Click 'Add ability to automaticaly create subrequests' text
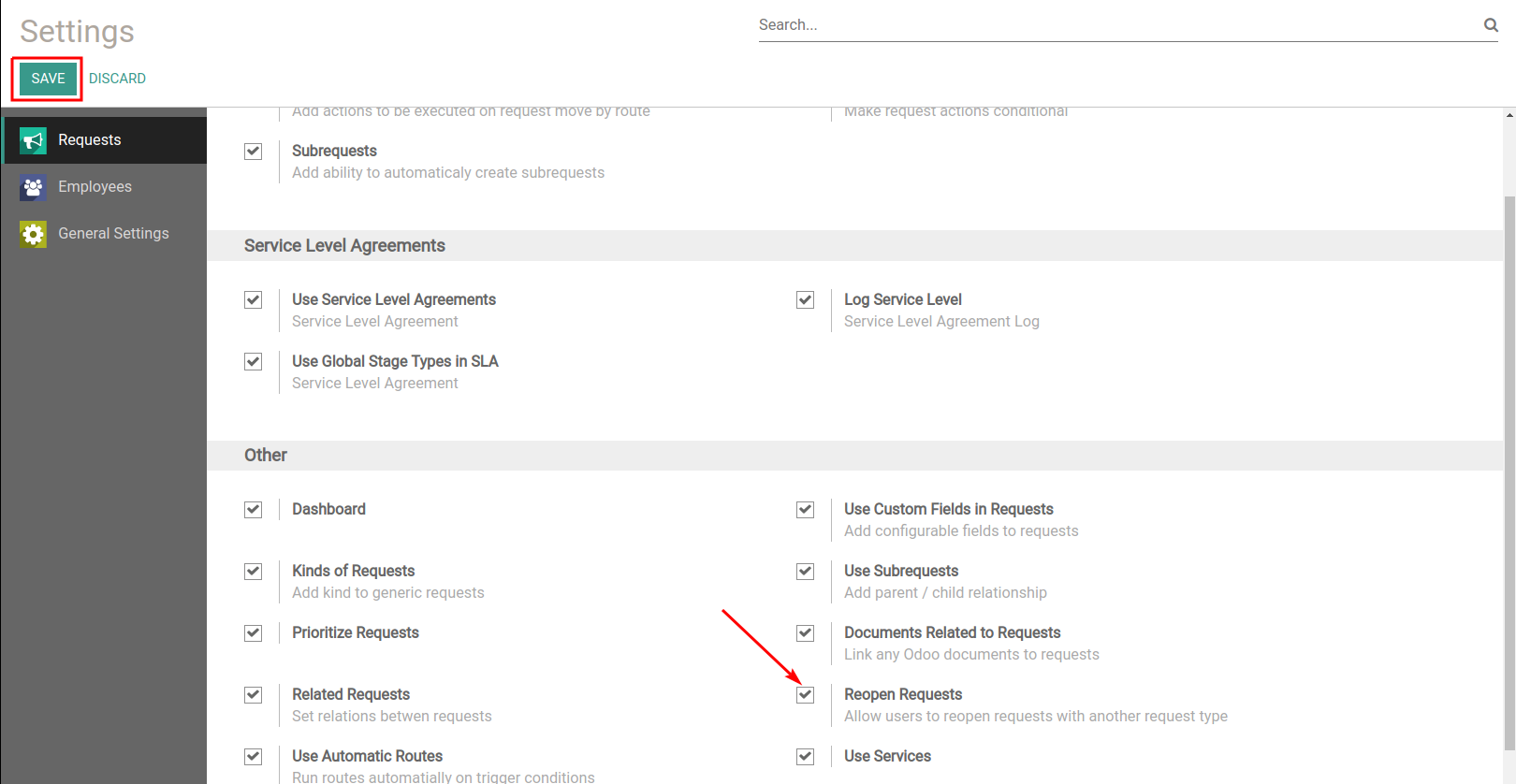Viewport: 1516px width, 784px height. tap(448, 173)
